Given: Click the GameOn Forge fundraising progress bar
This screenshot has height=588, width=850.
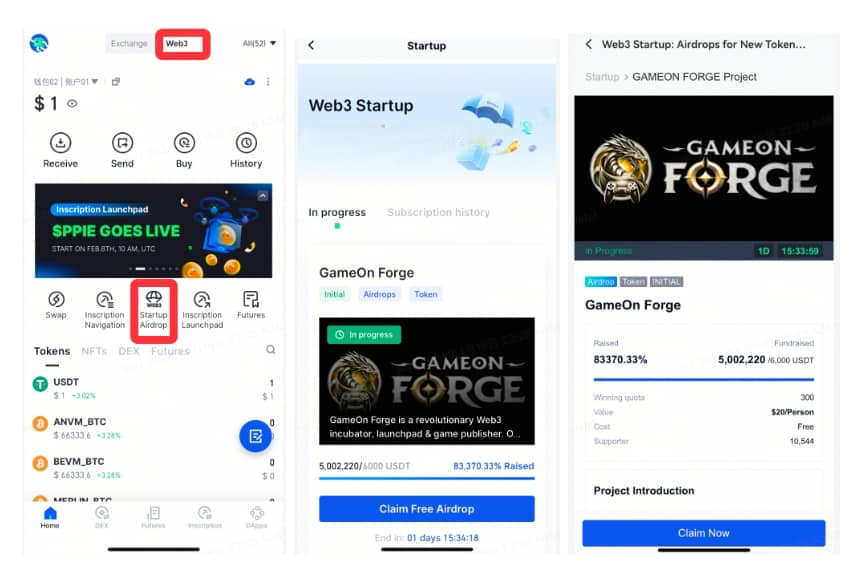Looking at the screenshot, I should pos(427,478).
